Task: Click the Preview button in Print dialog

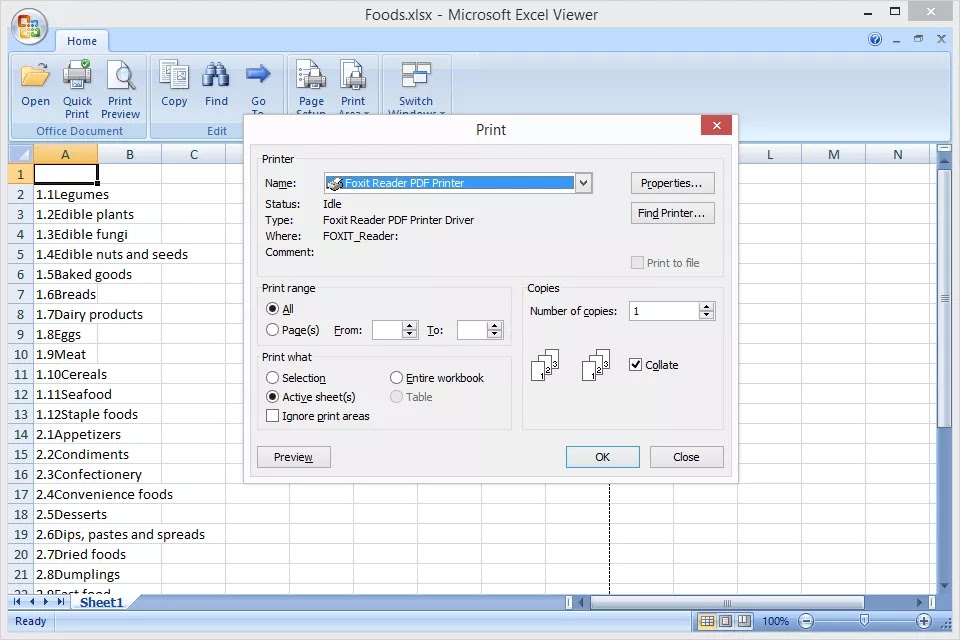Action: click(x=294, y=457)
